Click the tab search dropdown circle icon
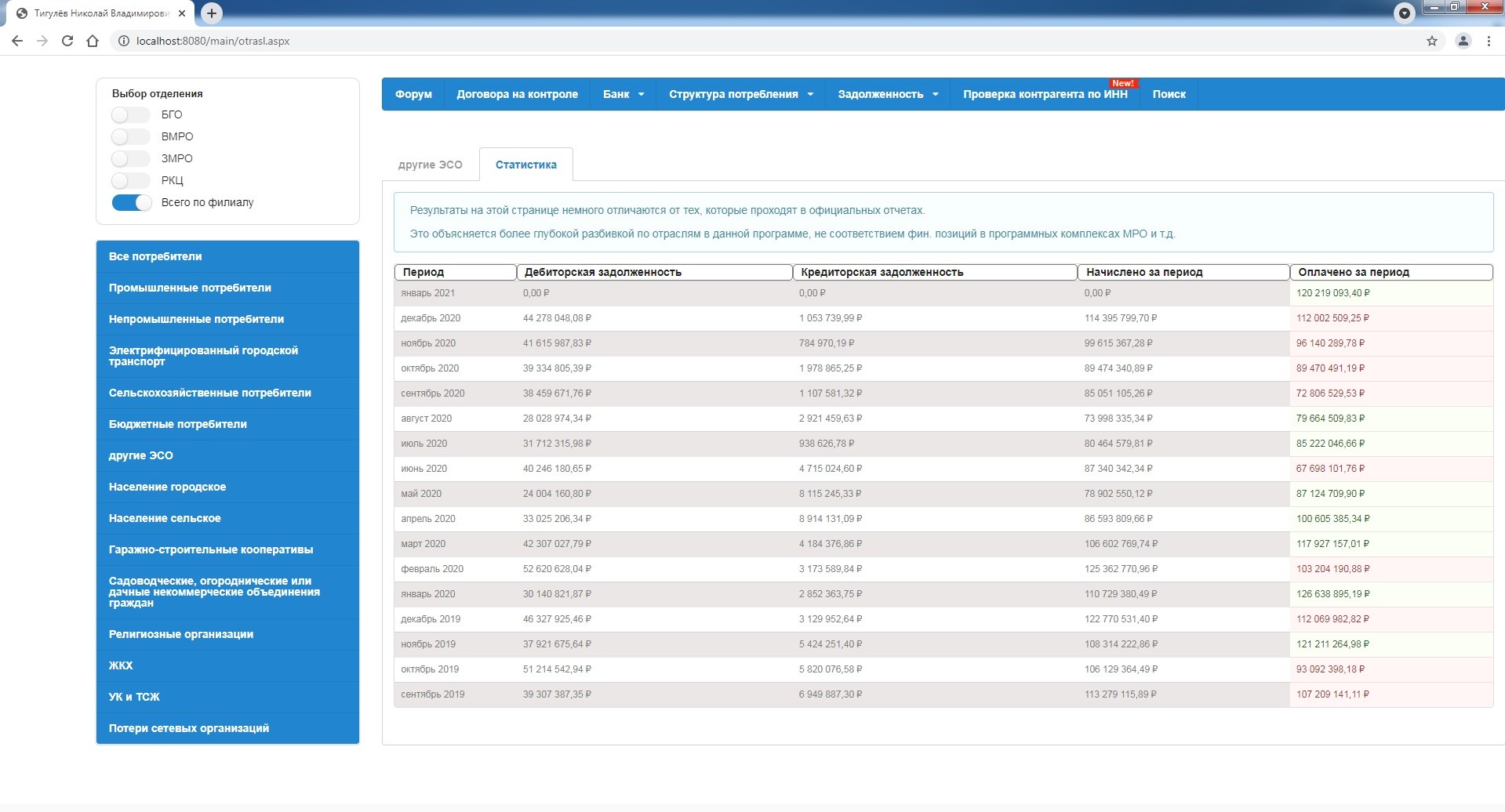The image size is (1505, 812). point(1405,13)
